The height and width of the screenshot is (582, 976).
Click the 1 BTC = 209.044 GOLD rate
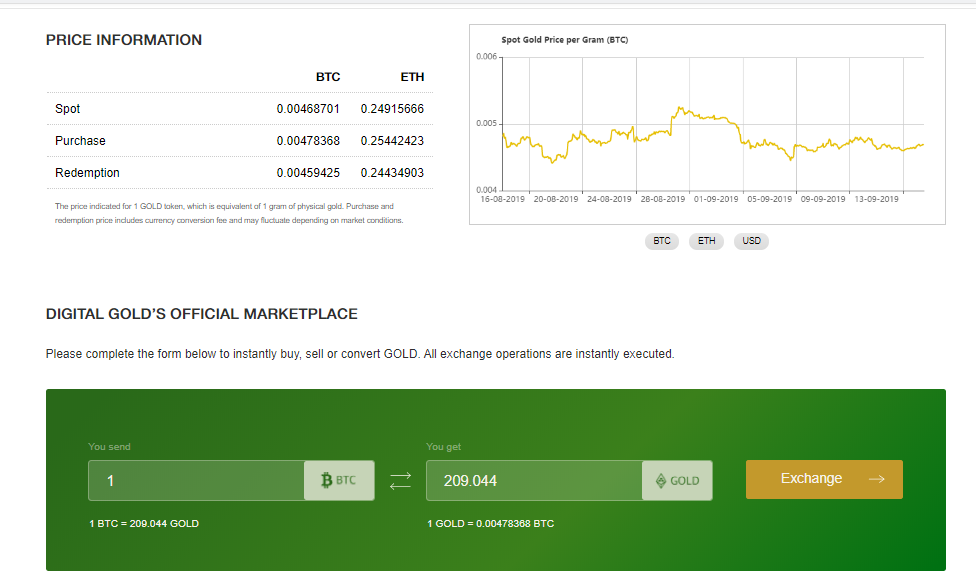pos(144,523)
